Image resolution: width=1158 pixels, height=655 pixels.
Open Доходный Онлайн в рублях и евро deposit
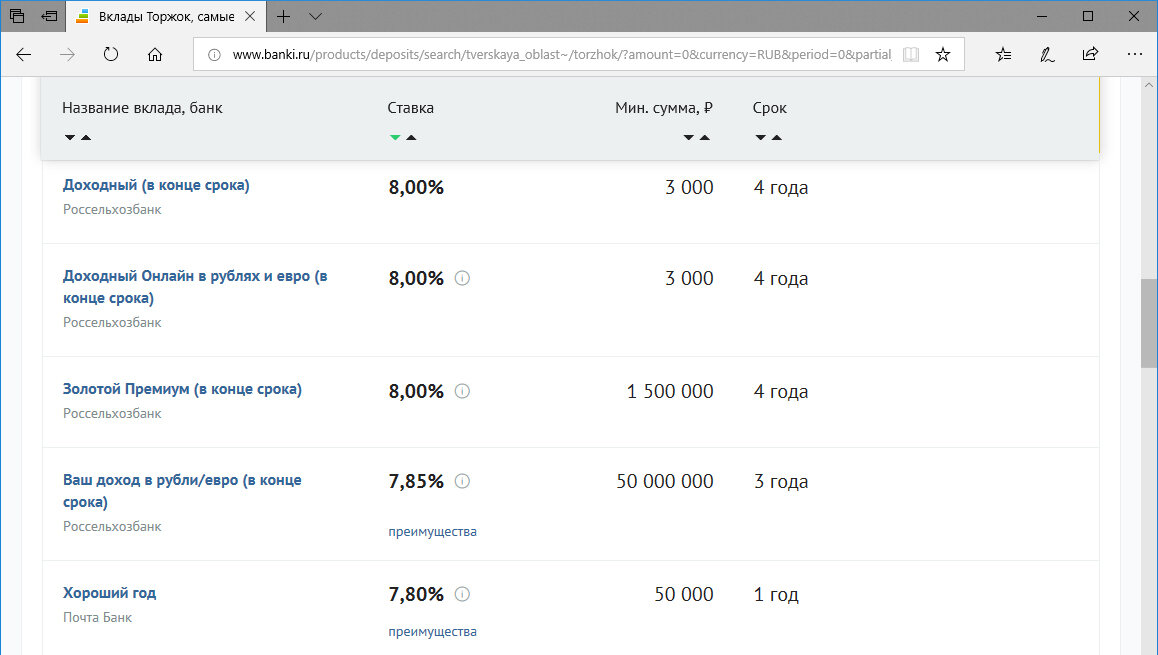[195, 287]
